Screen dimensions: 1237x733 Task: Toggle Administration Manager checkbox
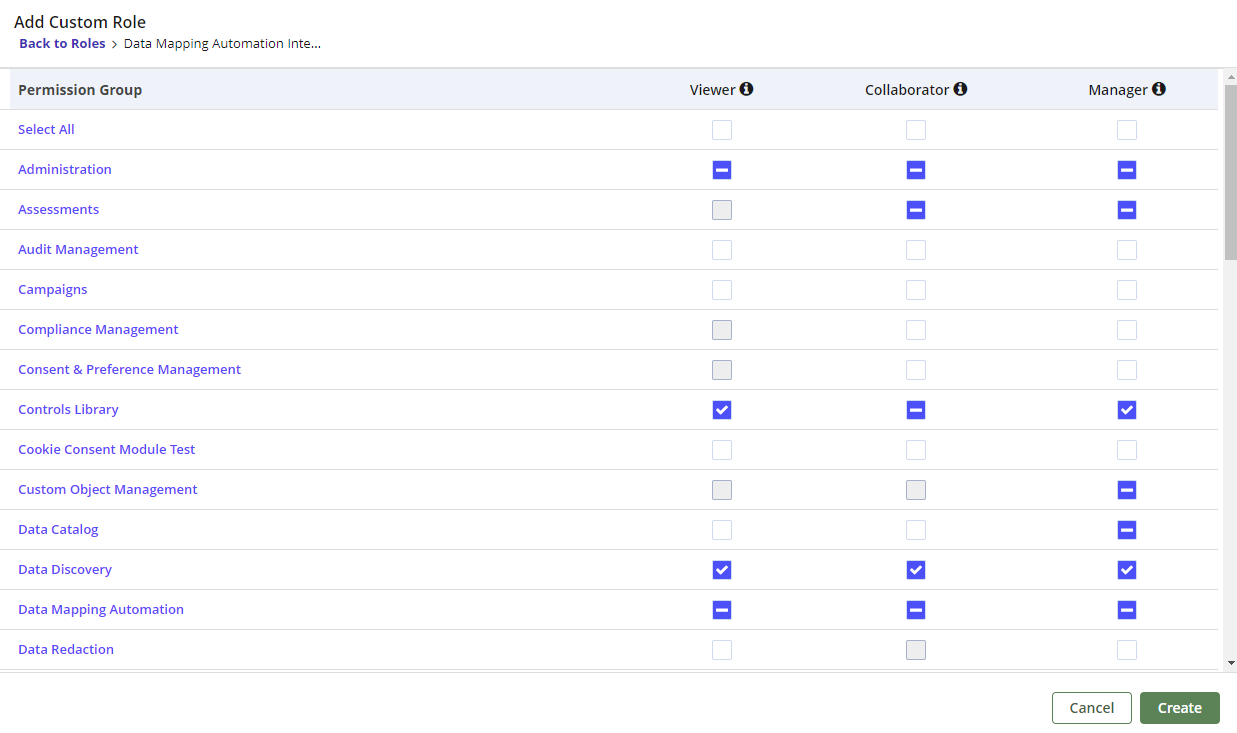(x=1127, y=170)
